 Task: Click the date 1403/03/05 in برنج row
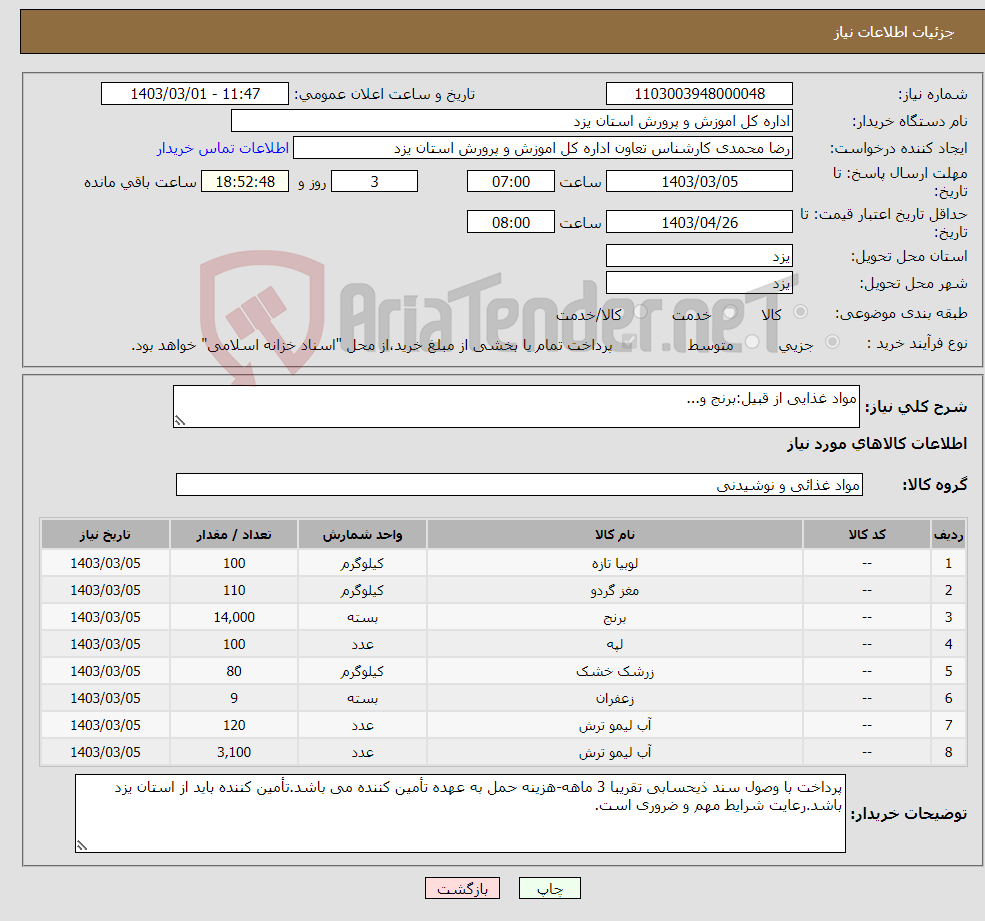click(105, 618)
